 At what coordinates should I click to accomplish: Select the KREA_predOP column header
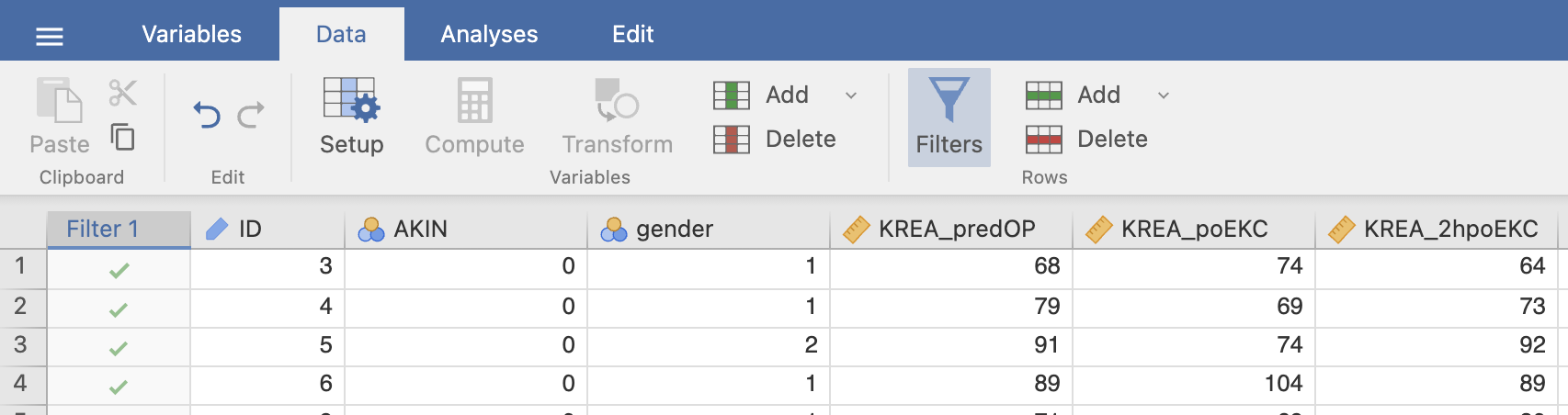coord(950,229)
